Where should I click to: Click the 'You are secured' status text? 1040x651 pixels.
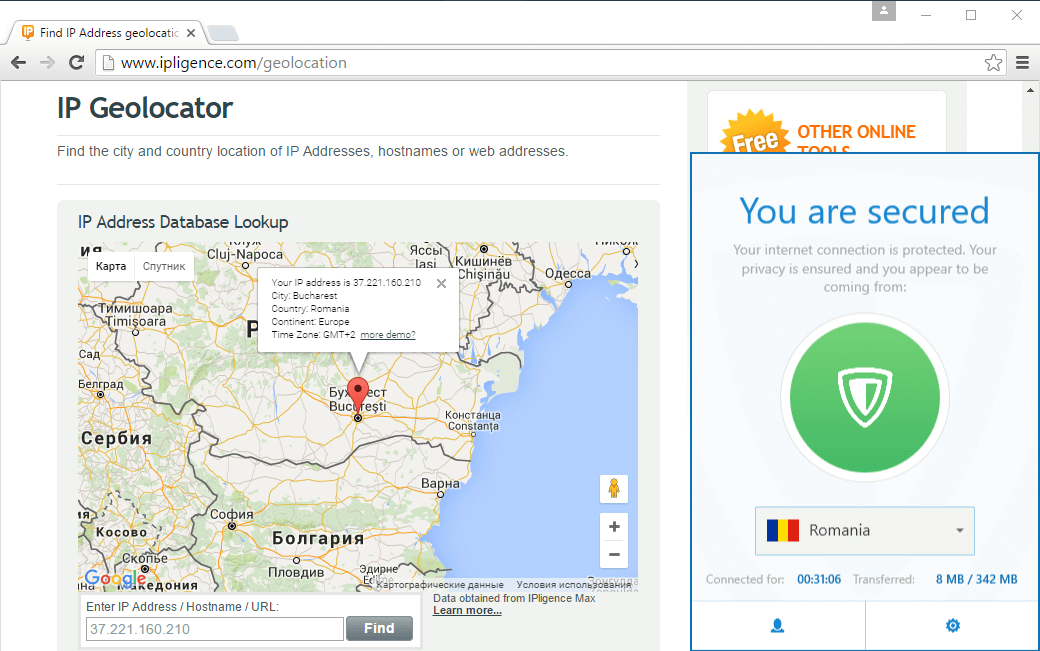(x=864, y=211)
